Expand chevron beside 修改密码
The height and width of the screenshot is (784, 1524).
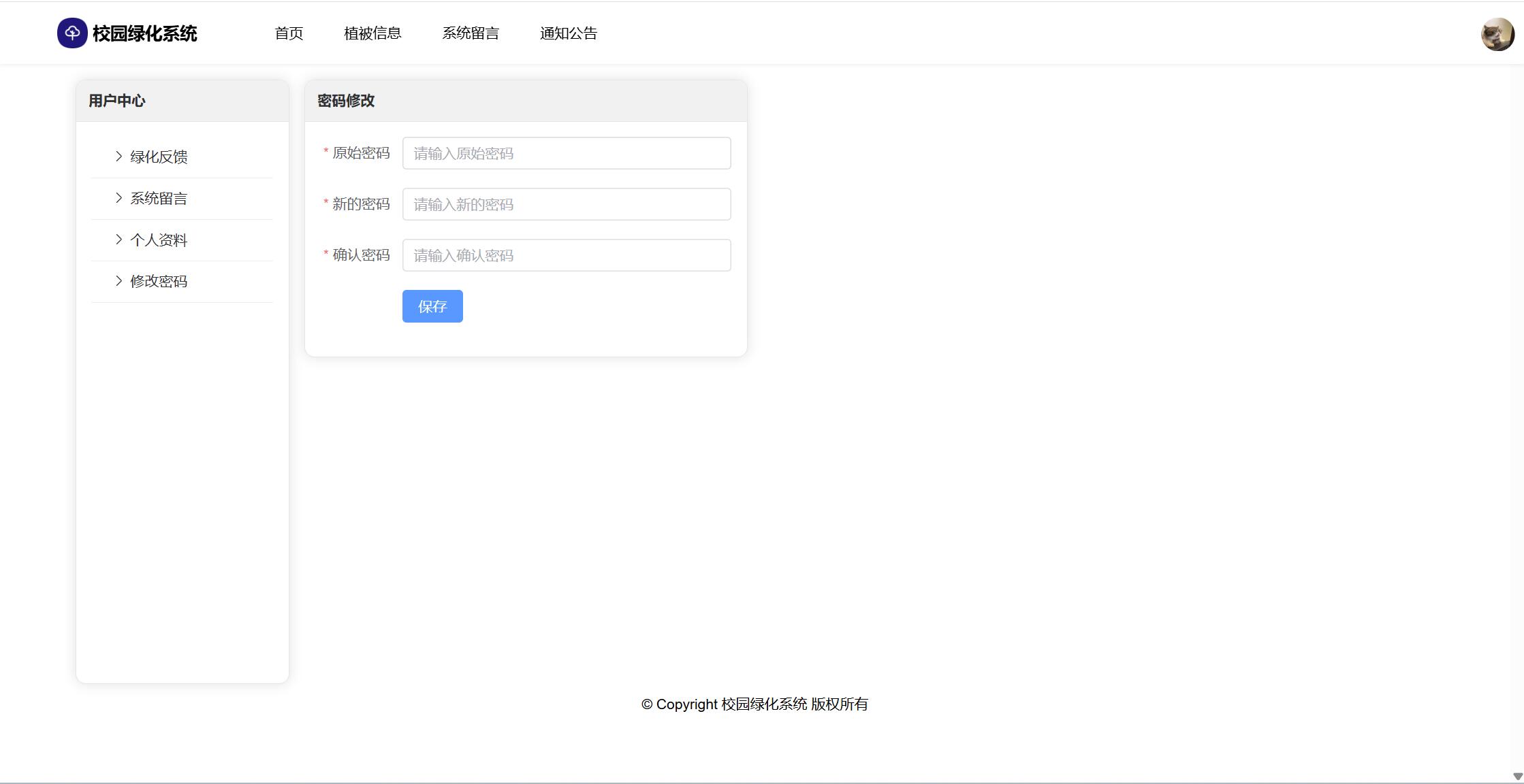(x=118, y=281)
